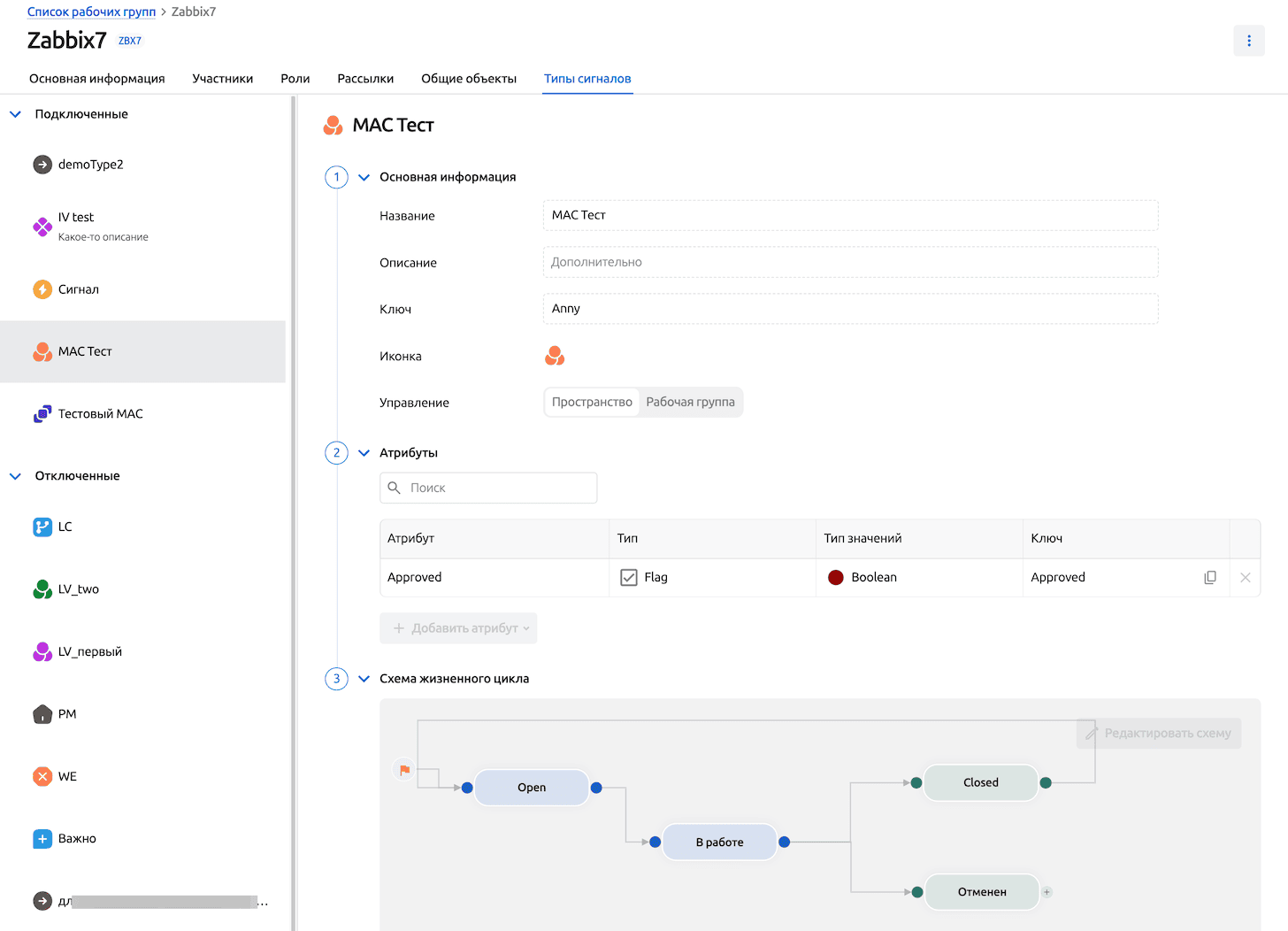Screen dimensions: 1288x931
Task: Remove the Approved attribute with X icon
Action: (1245, 578)
